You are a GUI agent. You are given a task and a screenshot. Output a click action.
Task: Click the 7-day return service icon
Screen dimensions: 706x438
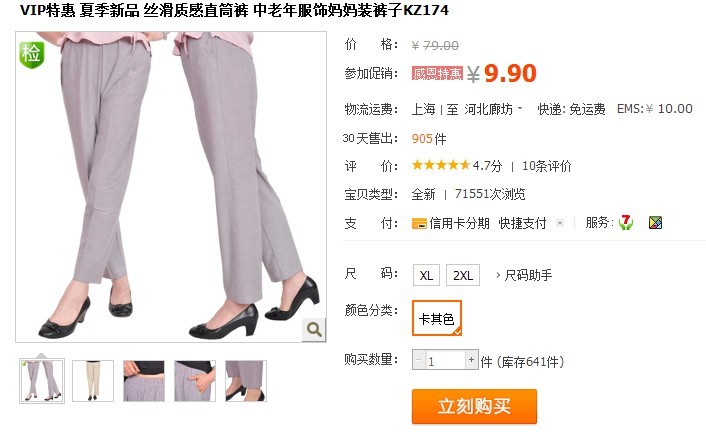click(x=625, y=222)
